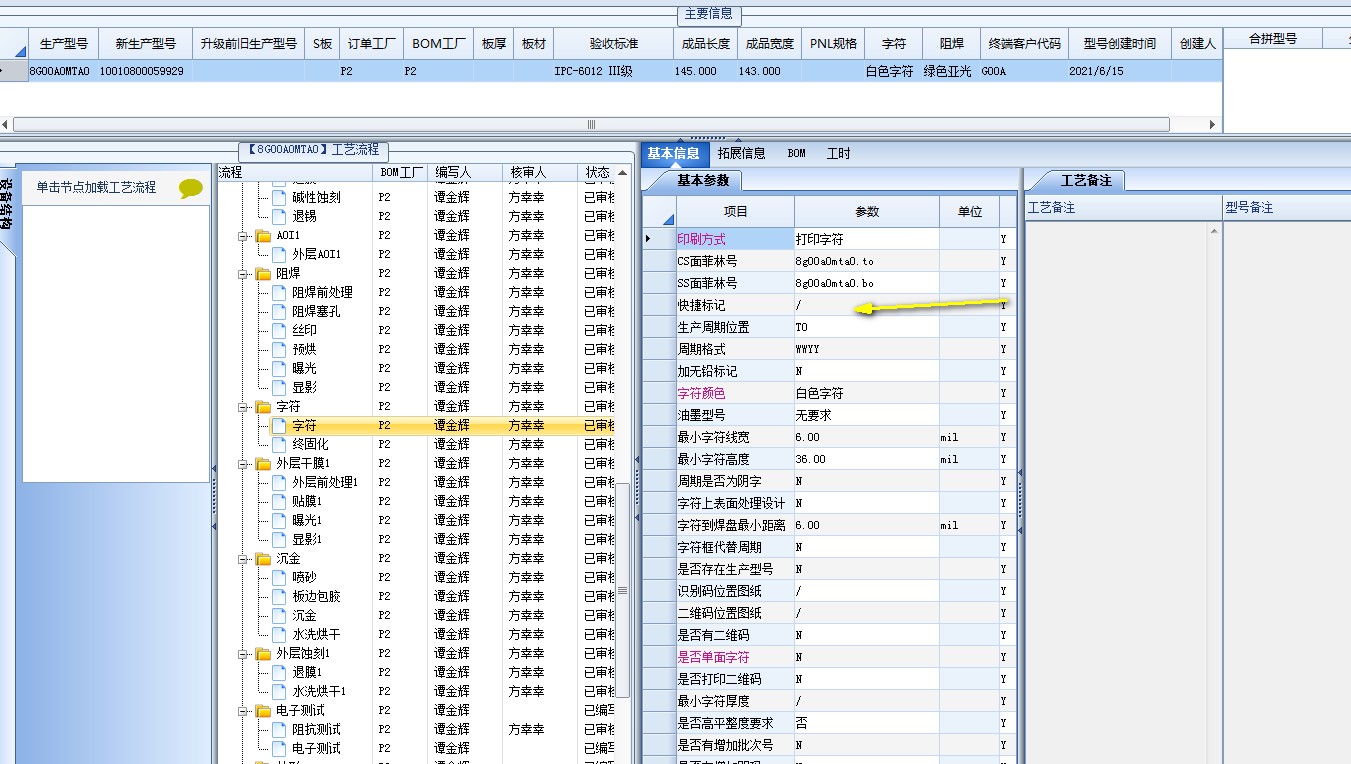Select the 曝光 step under 阻焊
This screenshot has width=1351, height=764.
coord(304,368)
